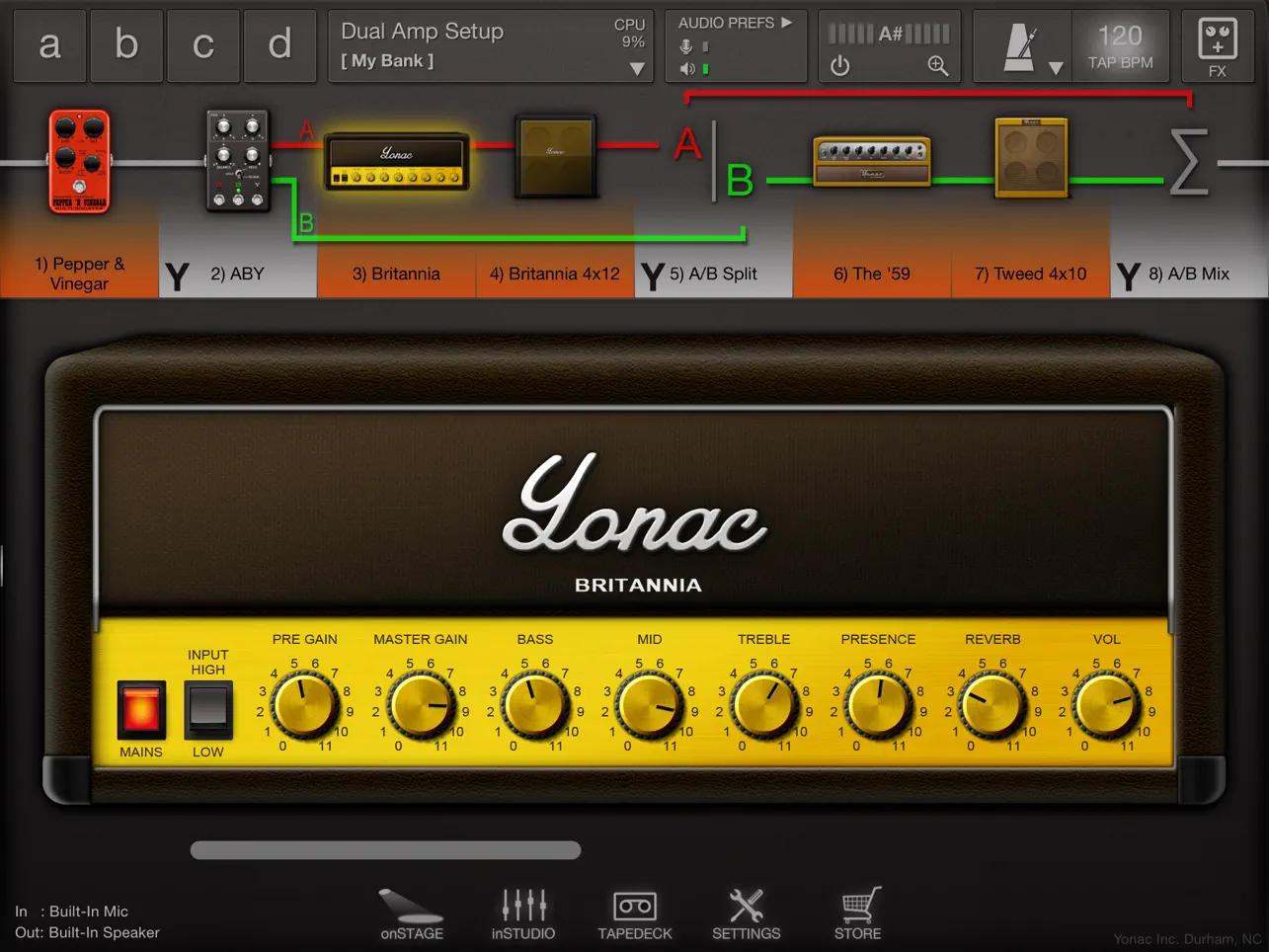Open the FX panel

(1217, 46)
